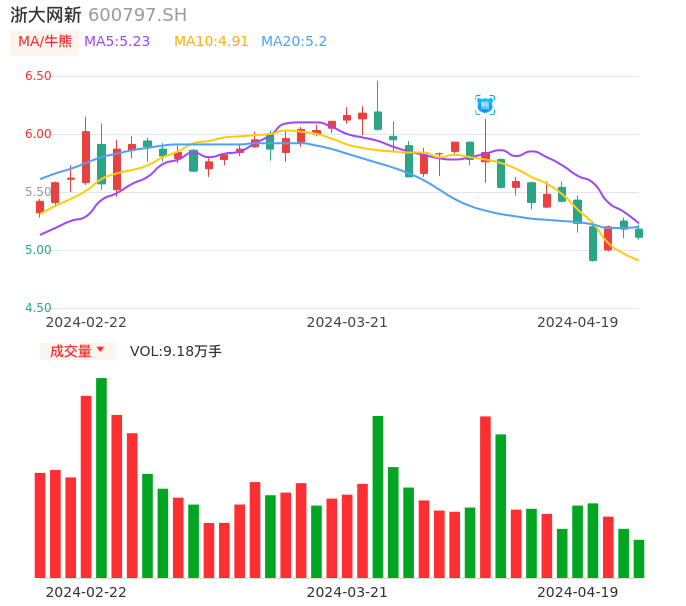
Task: Select the MA10:4.91 legend label
Action: pos(211,42)
